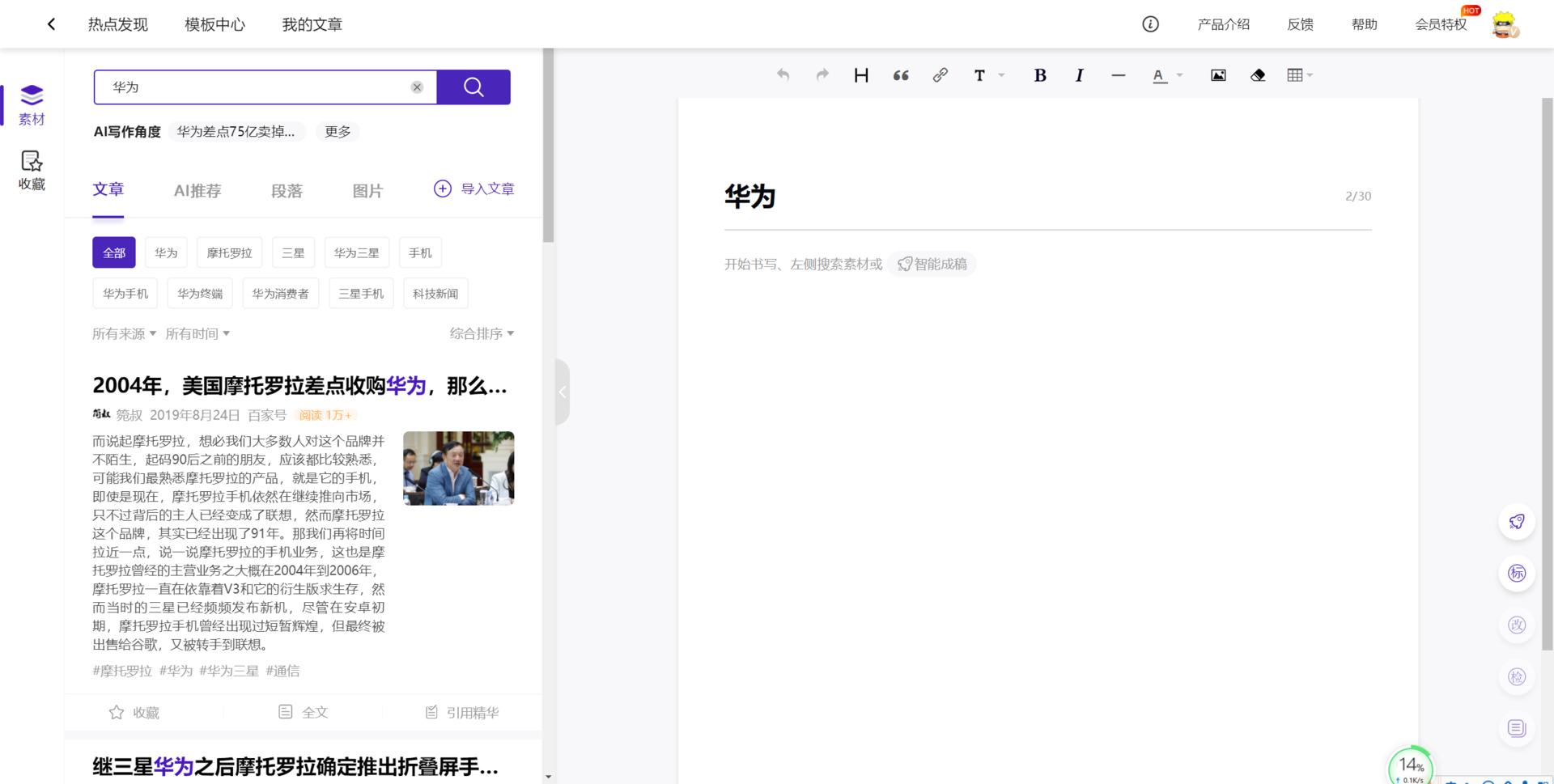Click the insert table icon
The height and width of the screenshot is (784, 1554).
tap(1295, 75)
